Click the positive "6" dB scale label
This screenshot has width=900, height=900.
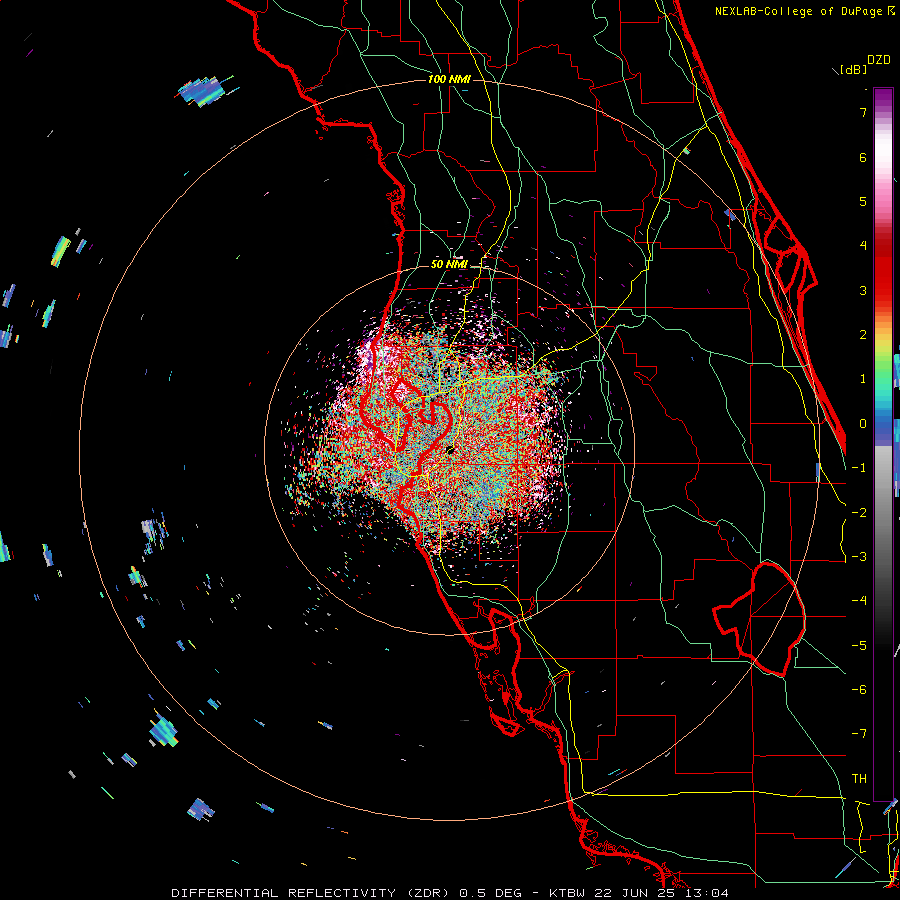[863, 157]
